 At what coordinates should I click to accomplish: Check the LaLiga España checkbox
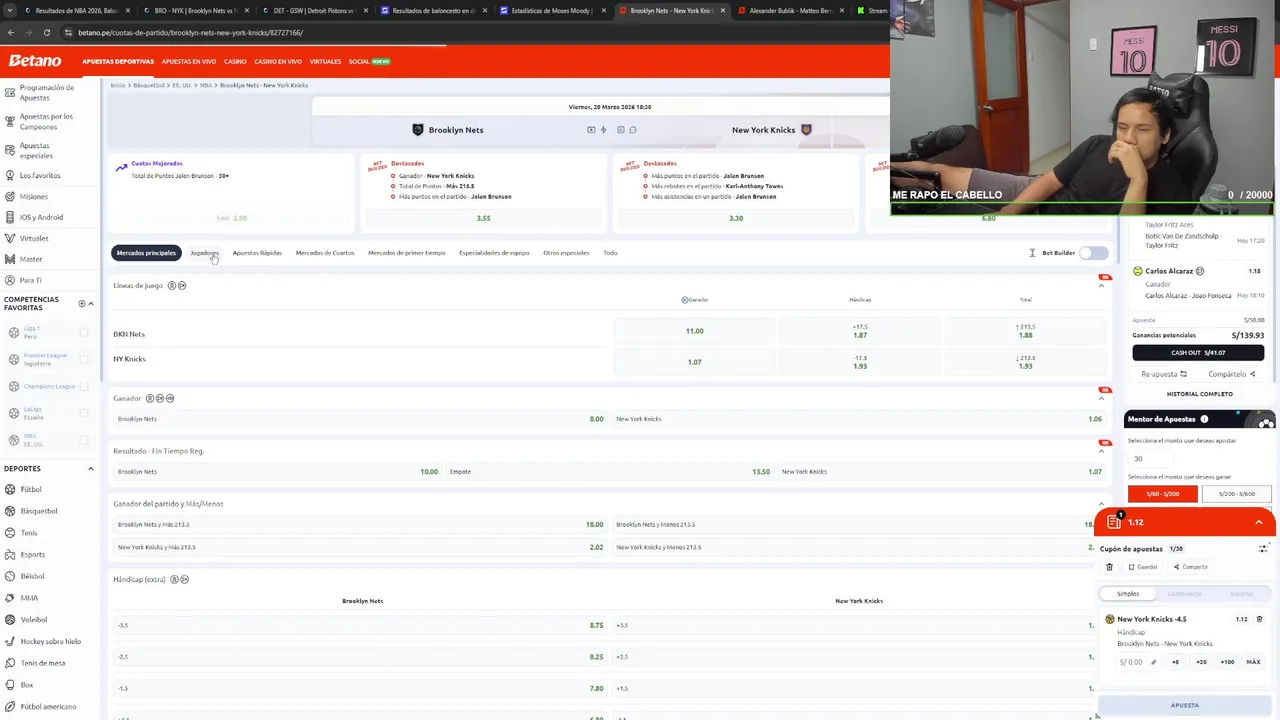point(84,413)
